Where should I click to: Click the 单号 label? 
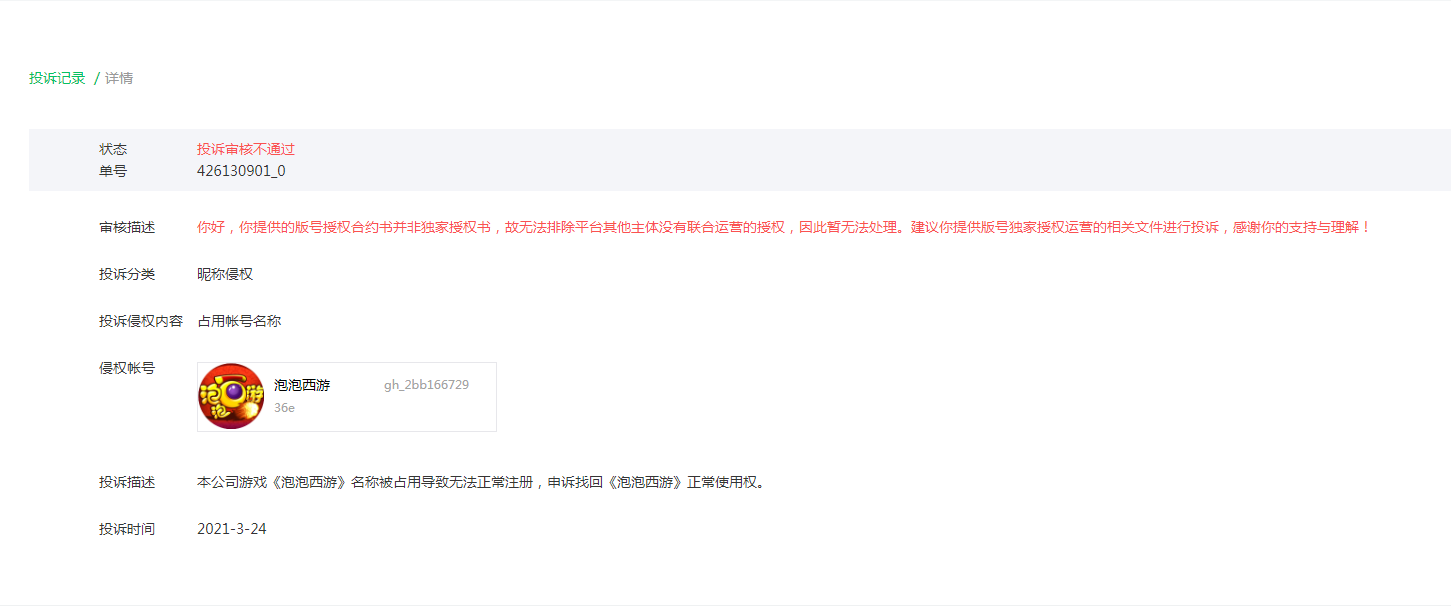pyautogui.click(x=113, y=171)
